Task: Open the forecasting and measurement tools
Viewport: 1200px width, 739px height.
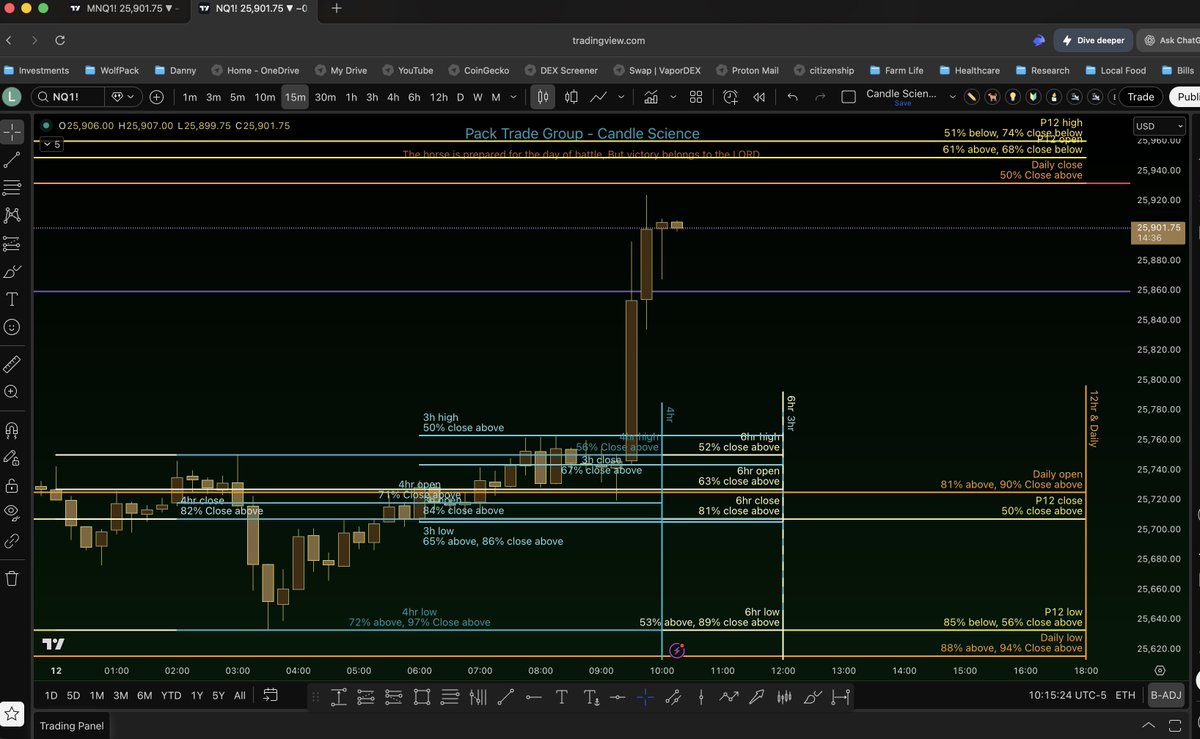Action: point(12,243)
